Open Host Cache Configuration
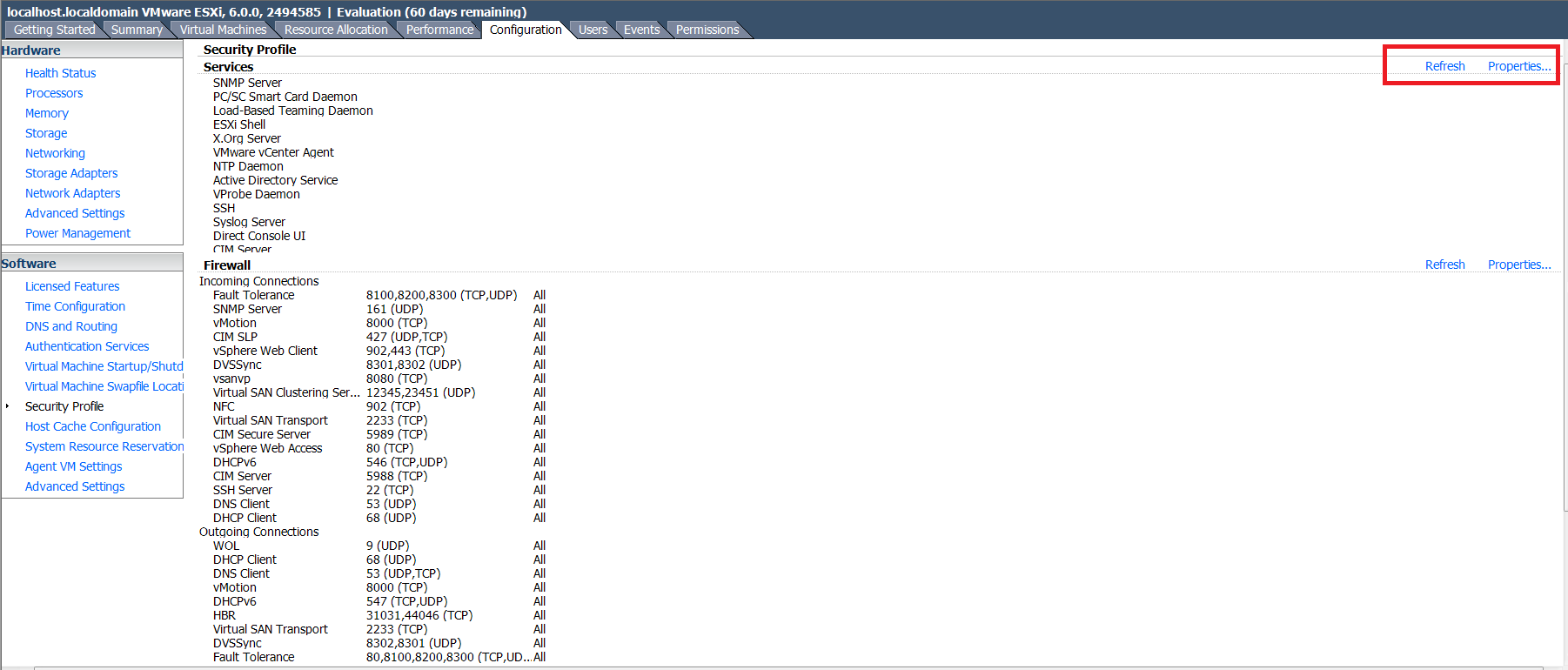The image size is (1568, 670). (x=92, y=426)
